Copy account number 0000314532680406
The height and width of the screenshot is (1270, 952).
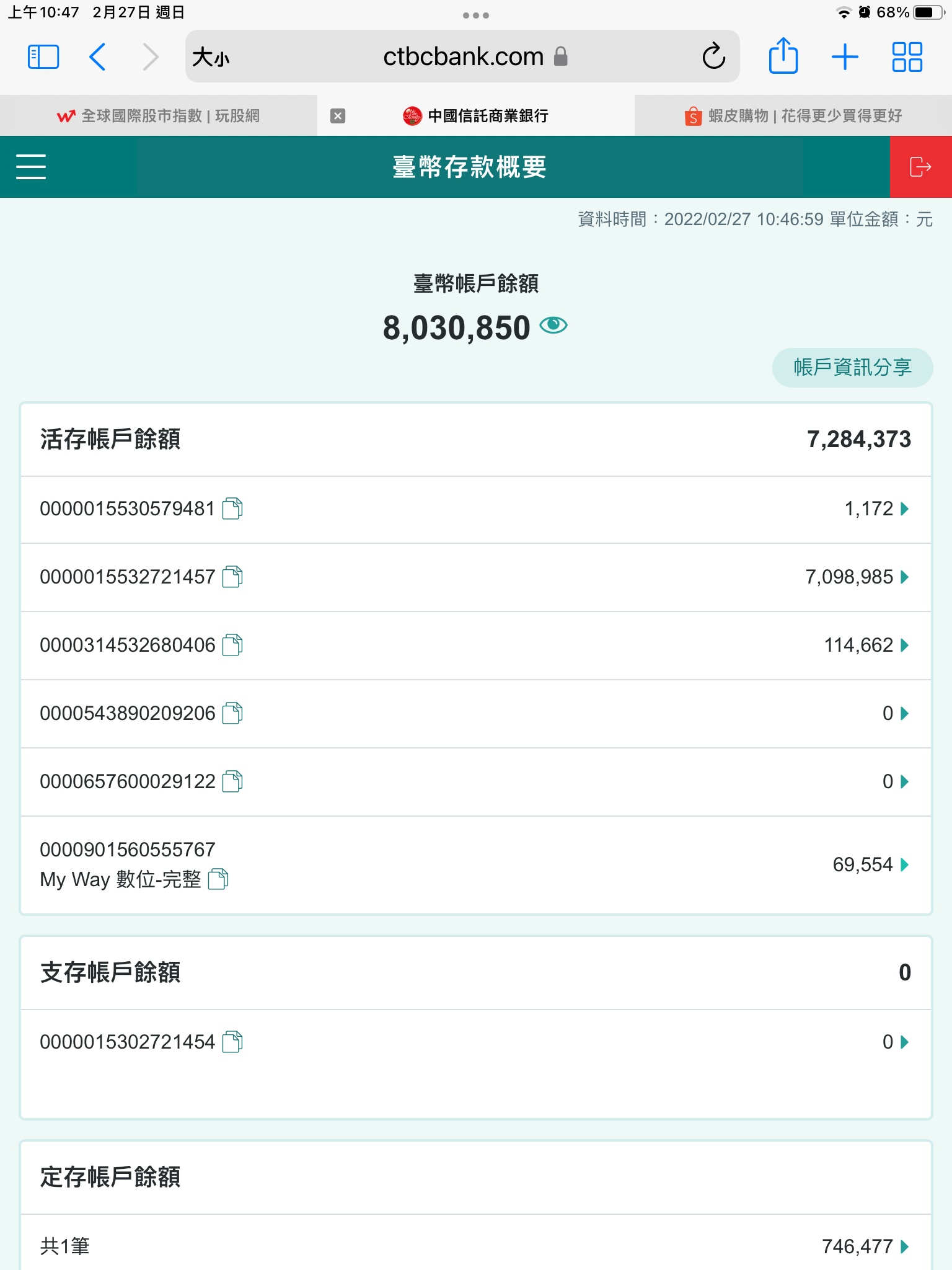[x=232, y=645]
